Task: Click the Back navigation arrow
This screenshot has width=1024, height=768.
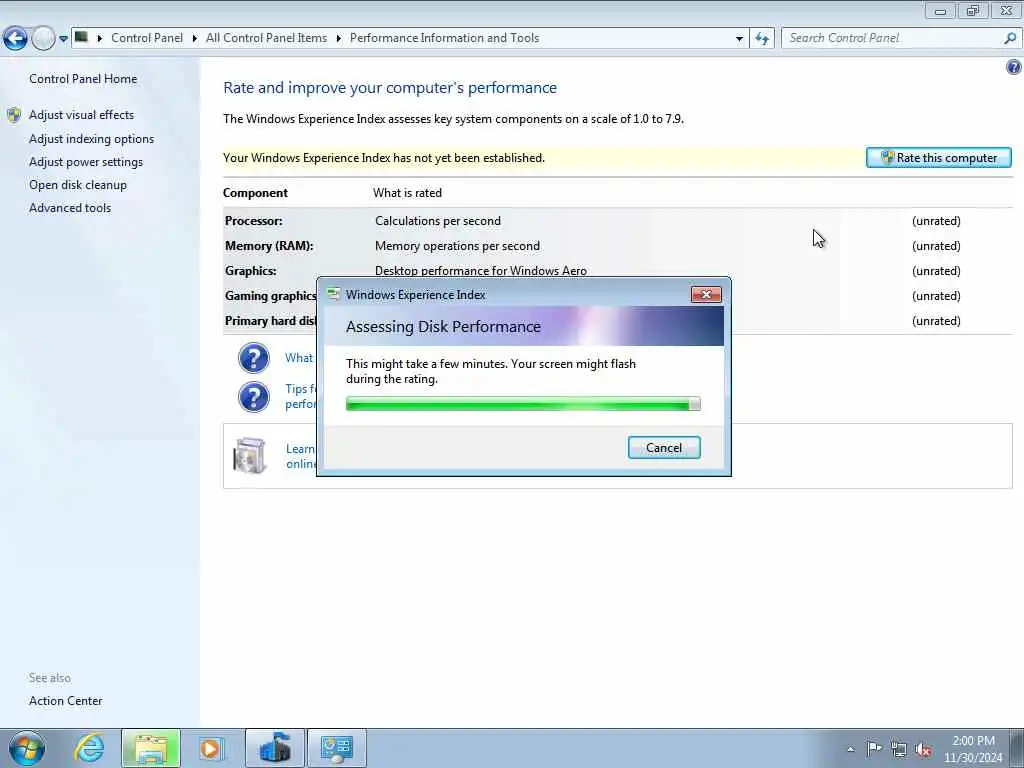Action: pos(16,39)
